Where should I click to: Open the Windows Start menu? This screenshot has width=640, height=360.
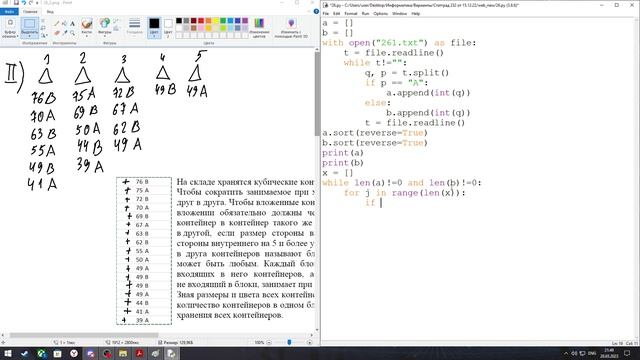7,353
